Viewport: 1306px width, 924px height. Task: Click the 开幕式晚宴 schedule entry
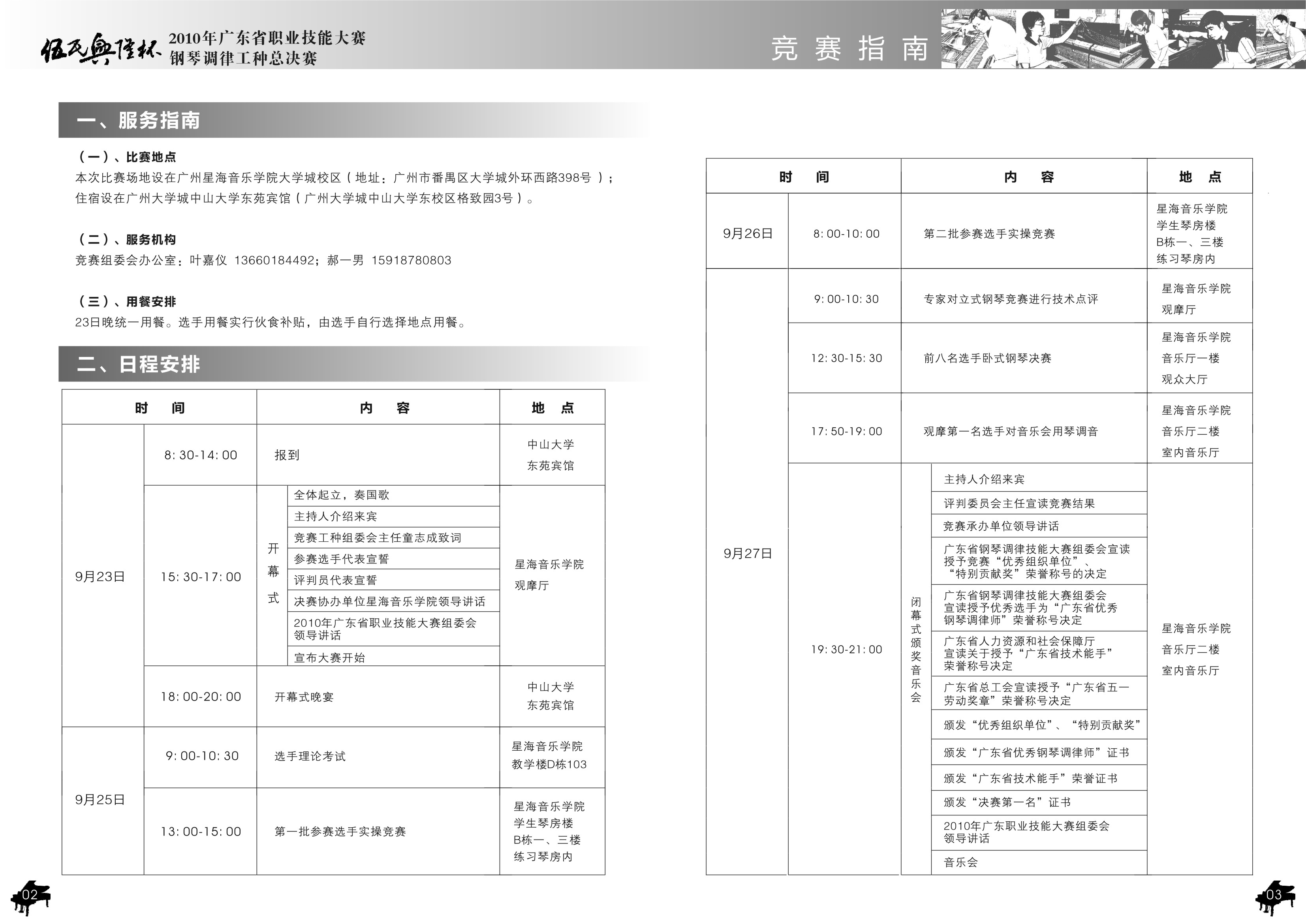coord(304,697)
